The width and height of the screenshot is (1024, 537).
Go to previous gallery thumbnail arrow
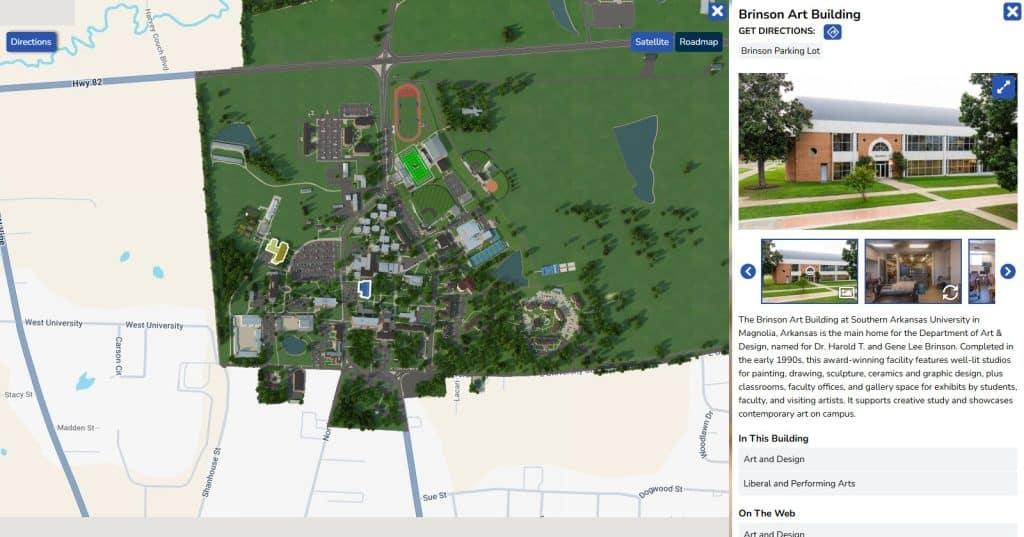(748, 271)
